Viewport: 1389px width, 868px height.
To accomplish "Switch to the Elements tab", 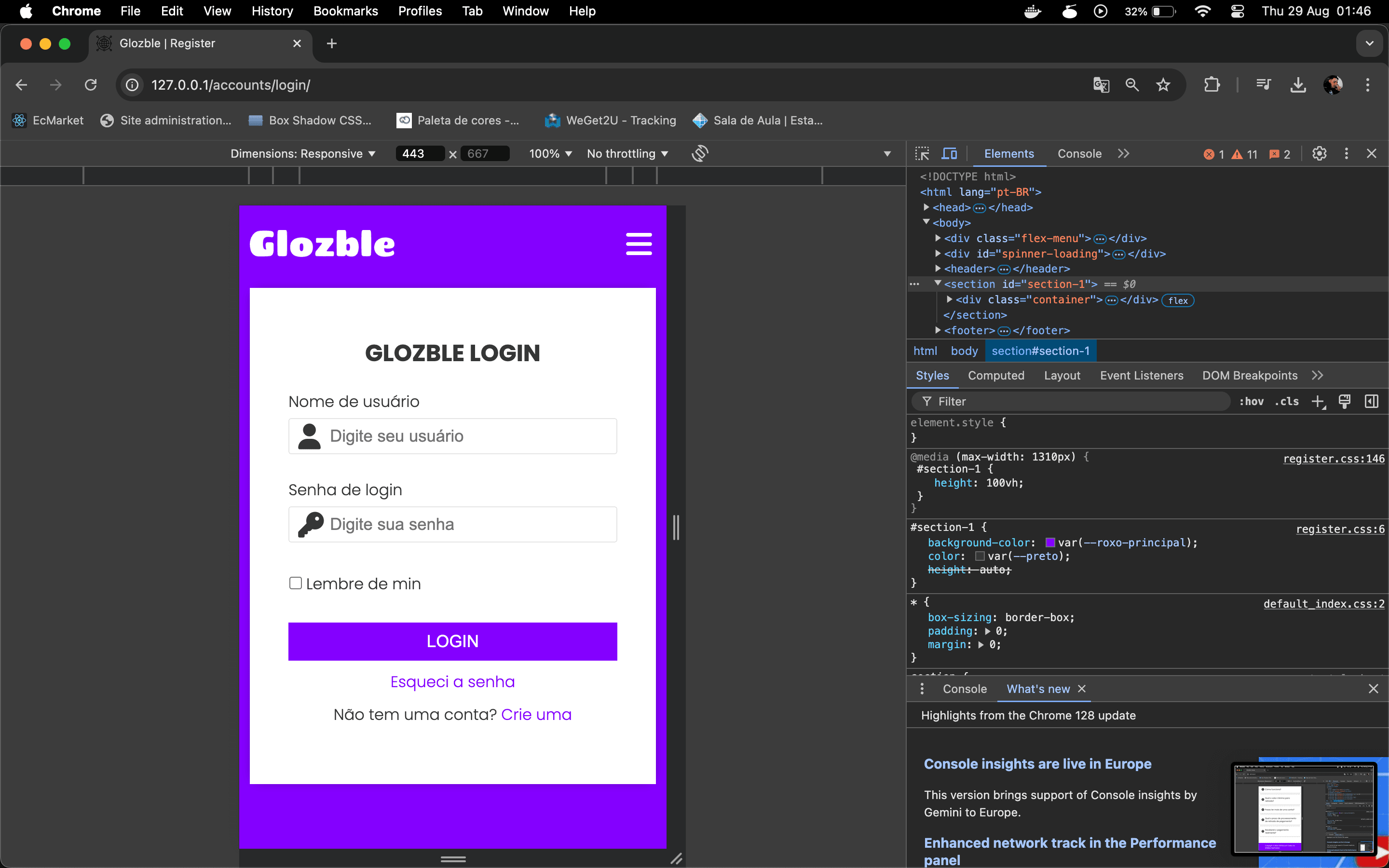I will tap(1008, 154).
